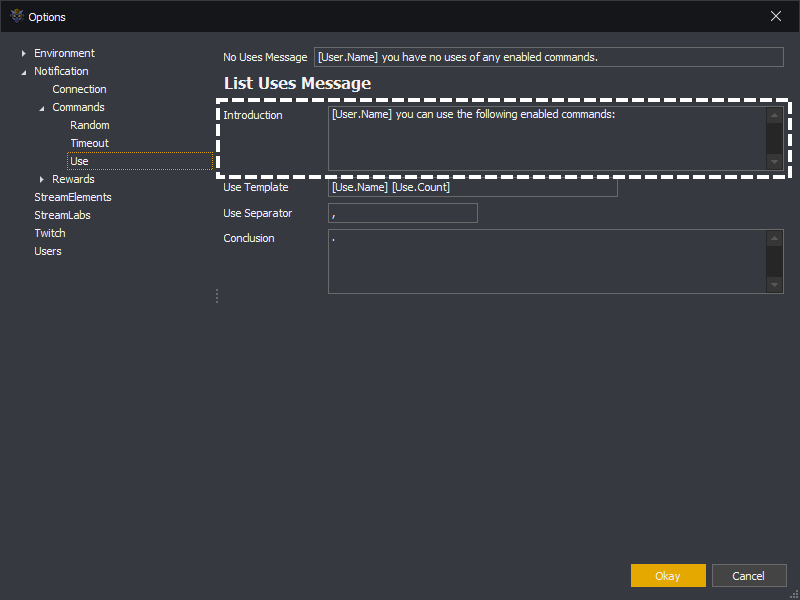The width and height of the screenshot is (800, 600).
Task: Select Environment in the options tree
Action: pyautogui.click(x=64, y=53)
